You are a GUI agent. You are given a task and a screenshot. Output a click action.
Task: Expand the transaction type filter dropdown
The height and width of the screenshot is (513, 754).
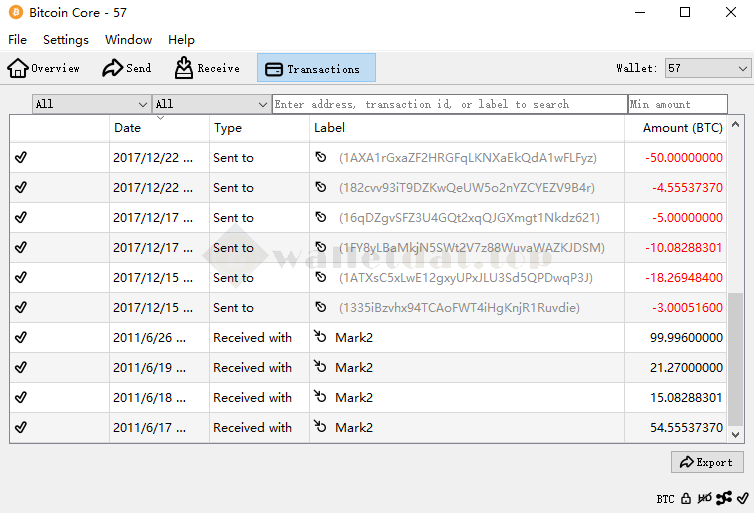tap(211, 104)
